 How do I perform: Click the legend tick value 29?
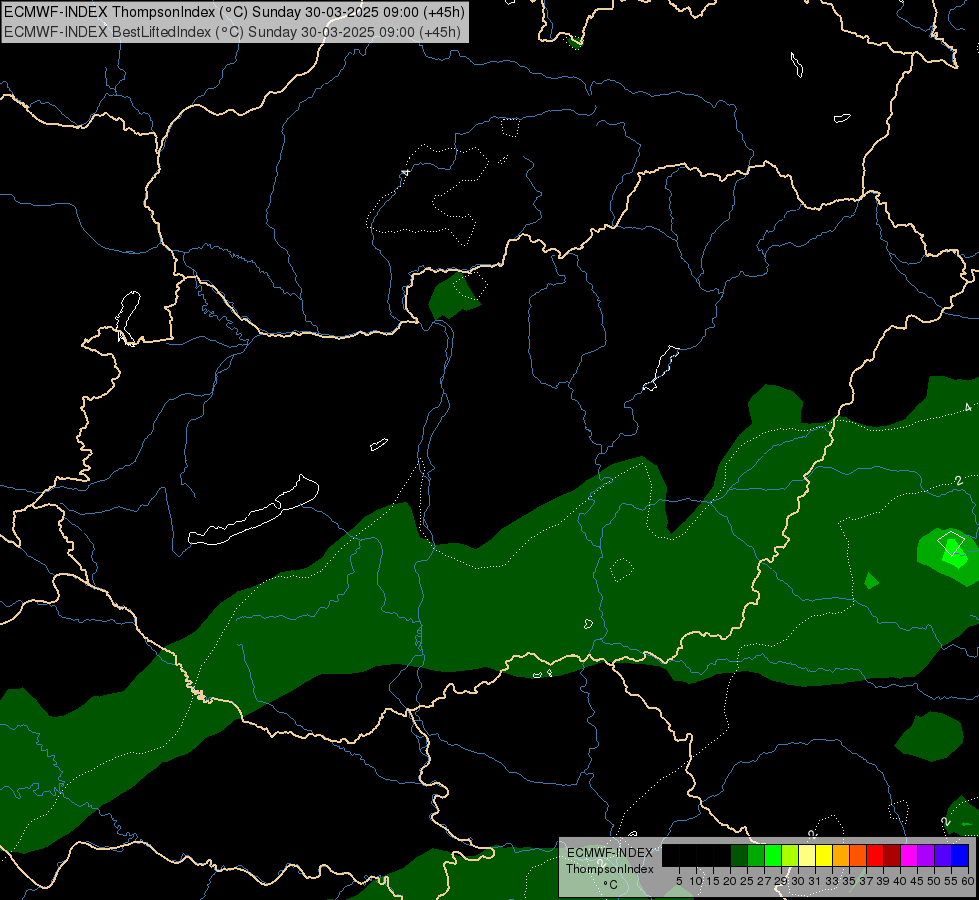pos(781,881)
